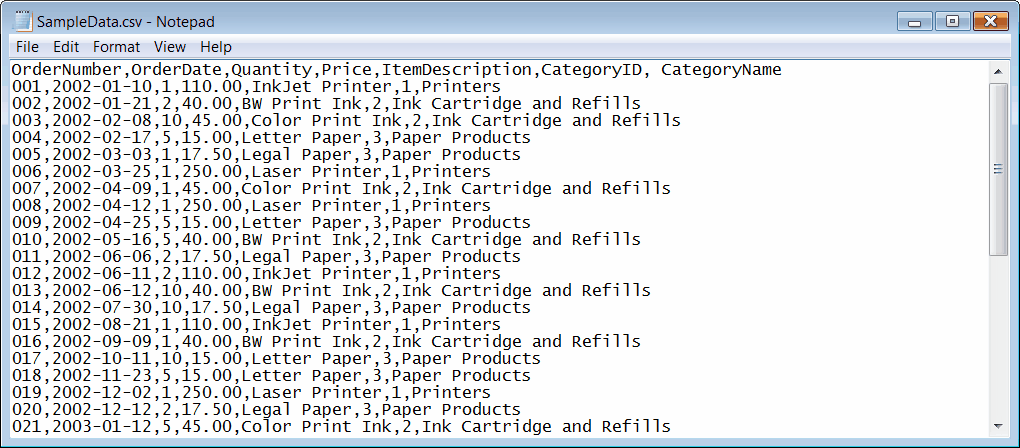Click the OrderNumber header text
1020x448 pixels.
pyautogui.click(x=66, y=70)
